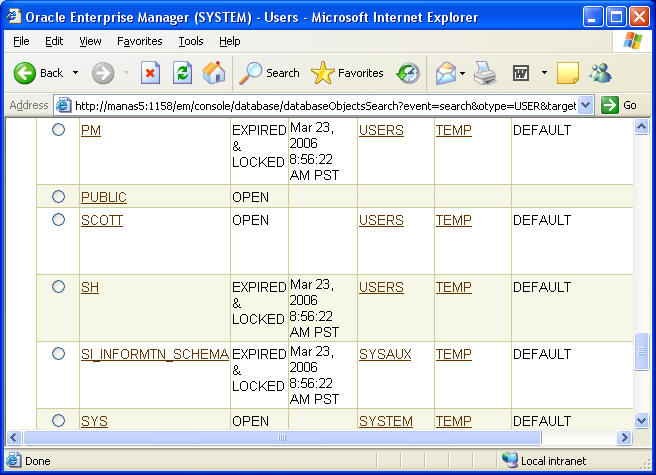This screenshot has height=475, width=656.
Task: Click the History icon in toolbar
Action: [x=408, y=73]
